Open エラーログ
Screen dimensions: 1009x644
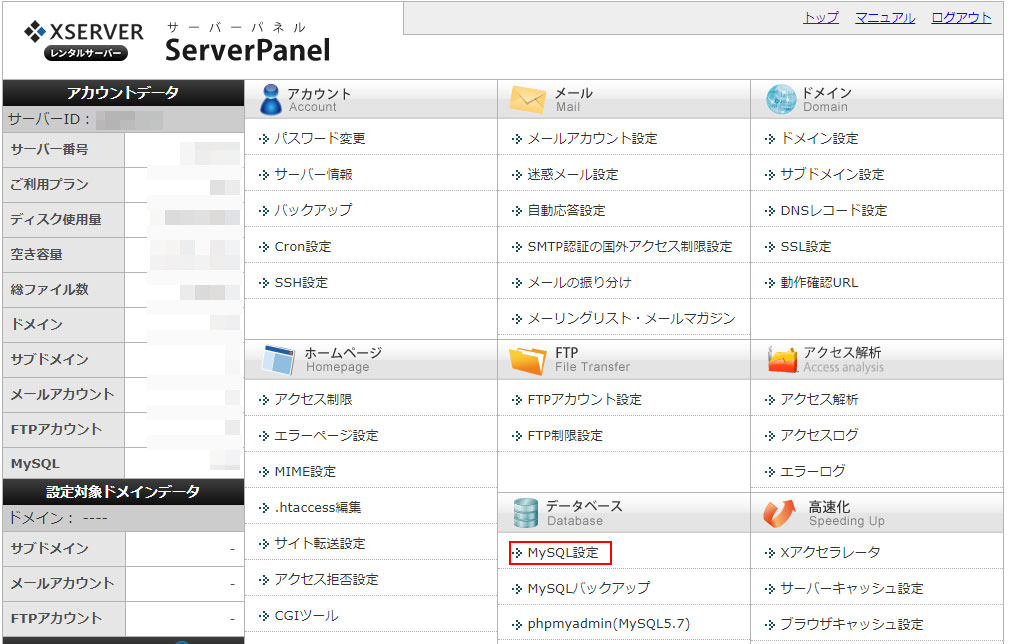tap(813, 472)
